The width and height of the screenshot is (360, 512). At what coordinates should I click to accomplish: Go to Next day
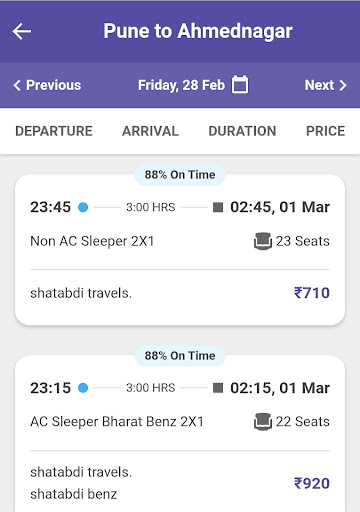pyautogui.click(x=326, y=85)
